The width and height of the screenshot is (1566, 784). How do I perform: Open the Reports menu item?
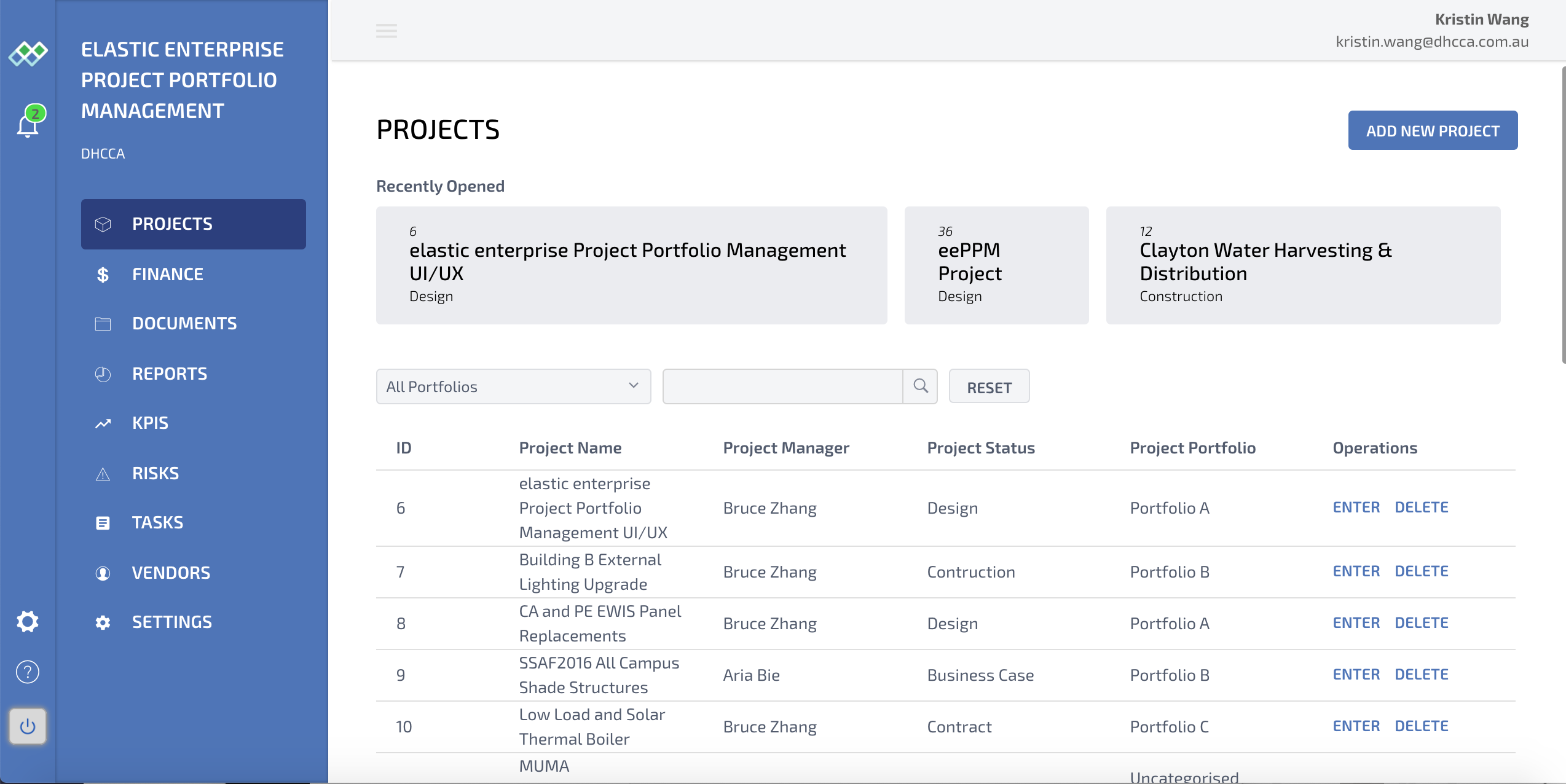(170, 374)
